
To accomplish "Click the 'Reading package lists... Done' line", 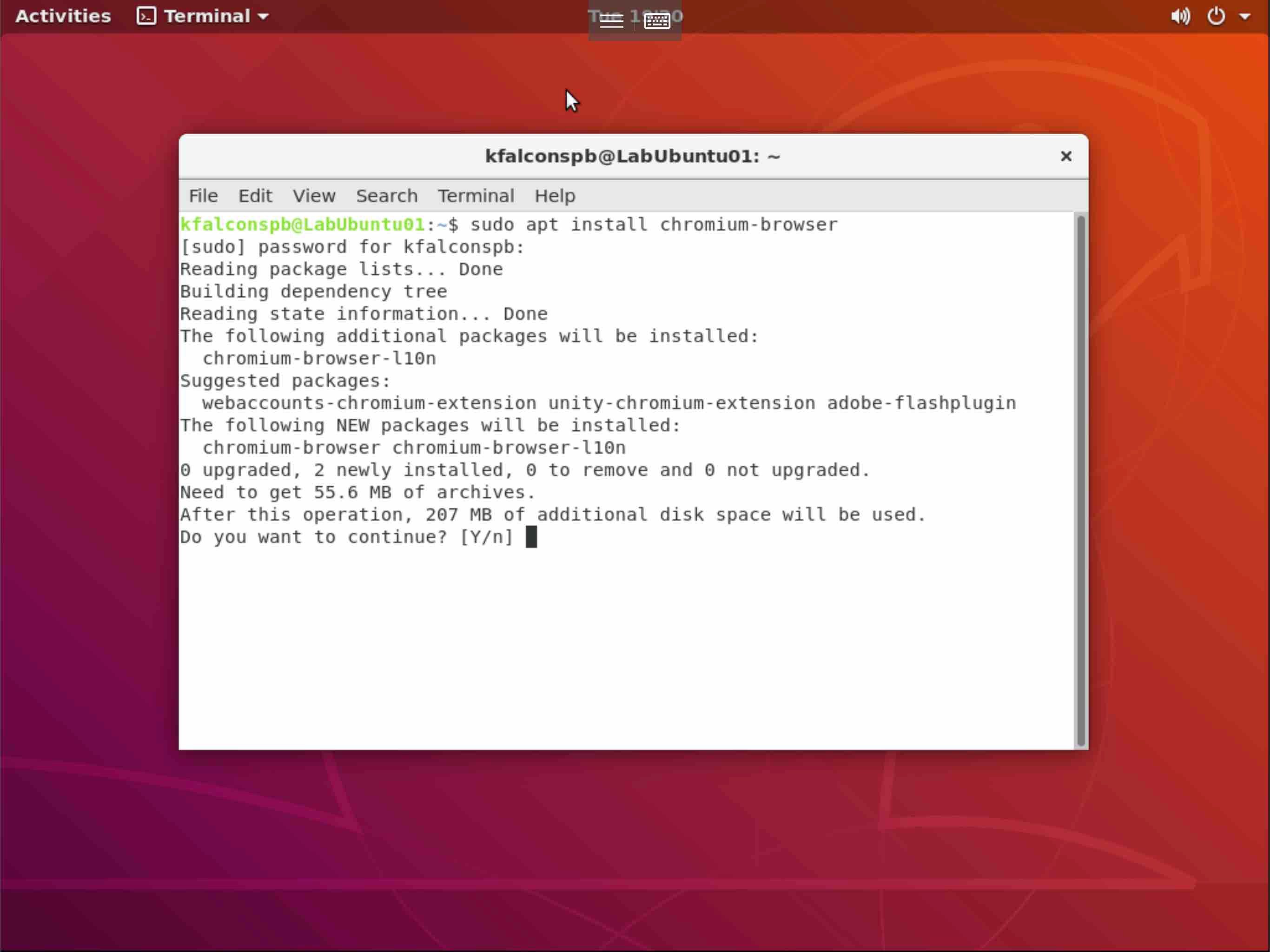I will (x=342, y=269).
